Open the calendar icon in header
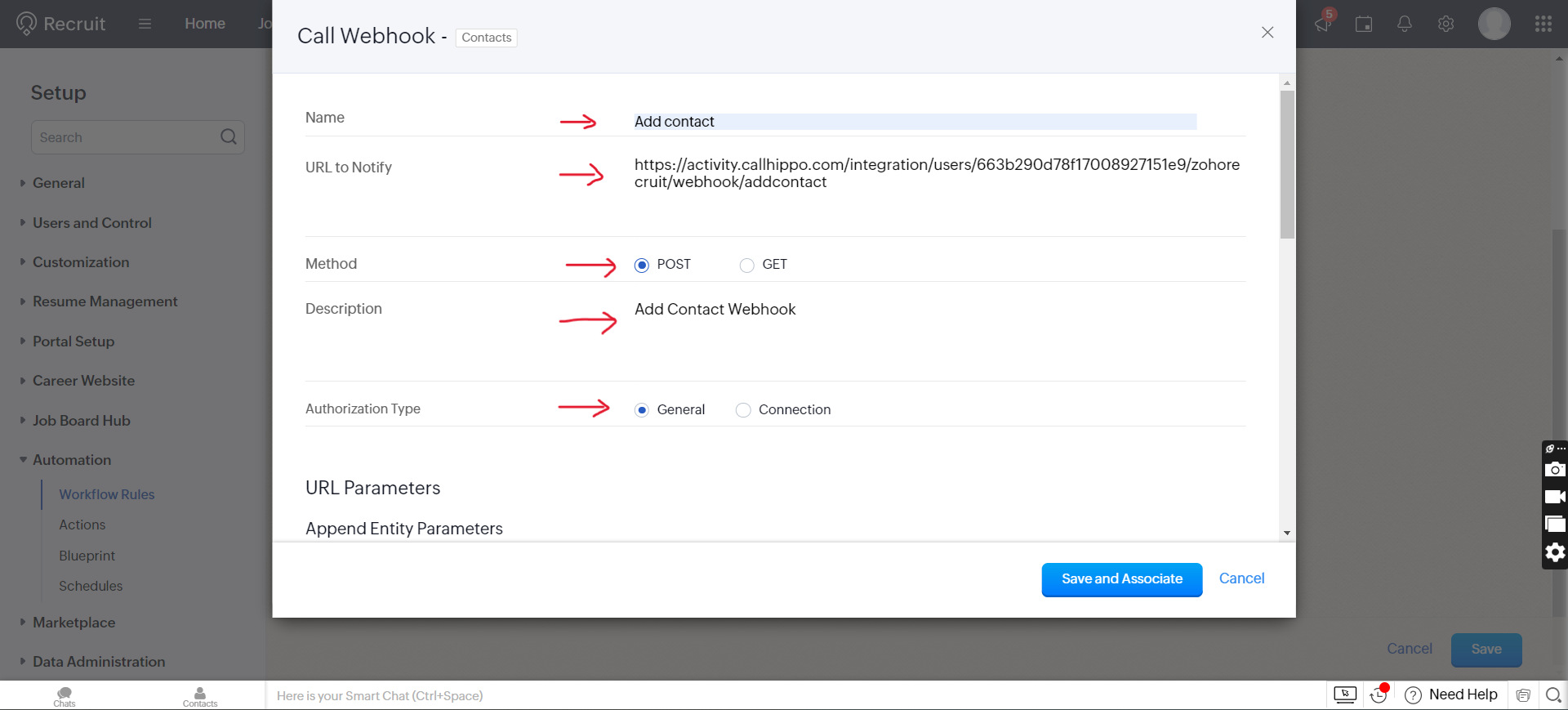Image resolution: width=1568 pixels, height=710 pixels. (x=1364, y=25)
